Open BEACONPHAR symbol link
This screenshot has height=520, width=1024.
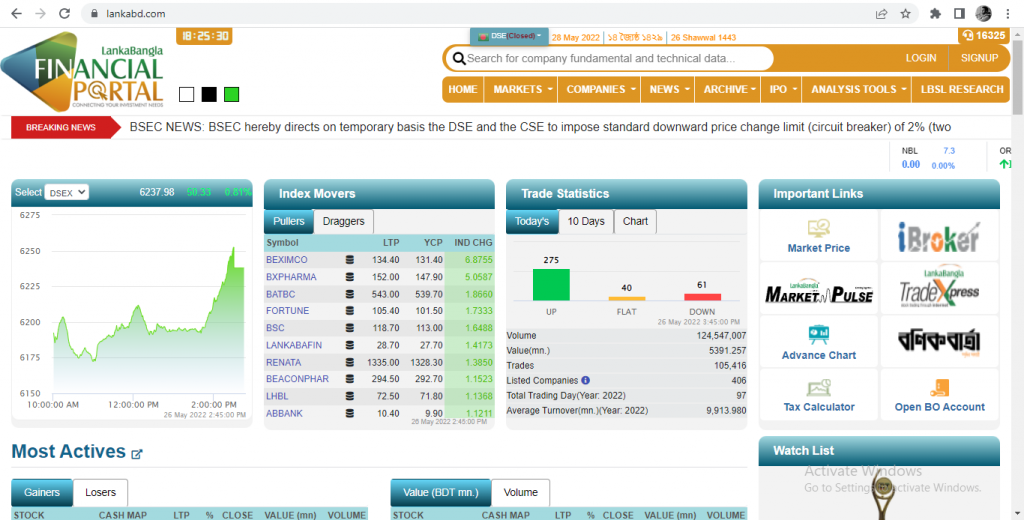297,379
